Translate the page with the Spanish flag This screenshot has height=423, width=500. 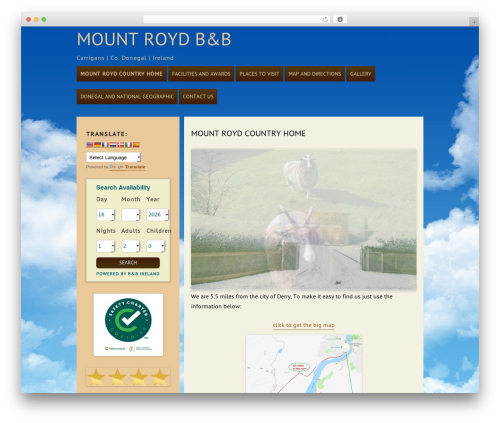pyautogui.click(x=136, y=145)
